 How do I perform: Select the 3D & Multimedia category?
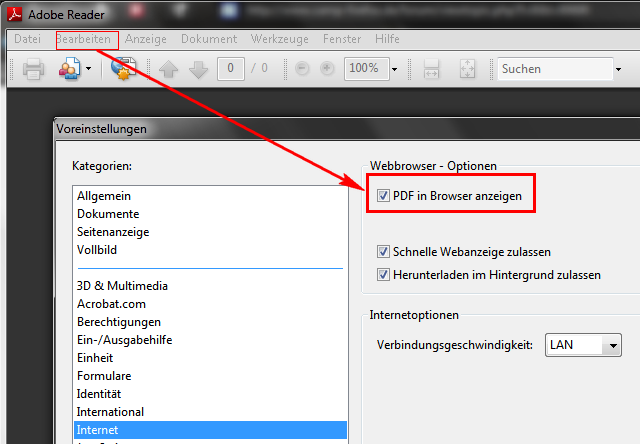pyautogui.click(x=210, y=286)
